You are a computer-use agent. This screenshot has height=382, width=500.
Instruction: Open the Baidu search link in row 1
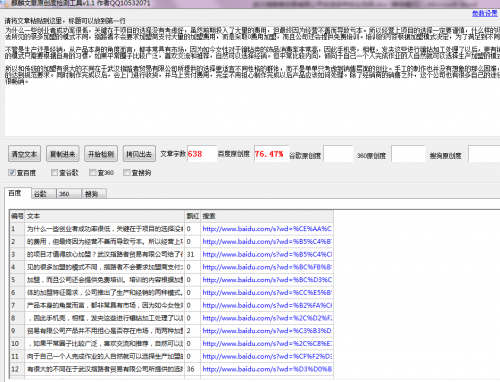(x=267, y=229)
